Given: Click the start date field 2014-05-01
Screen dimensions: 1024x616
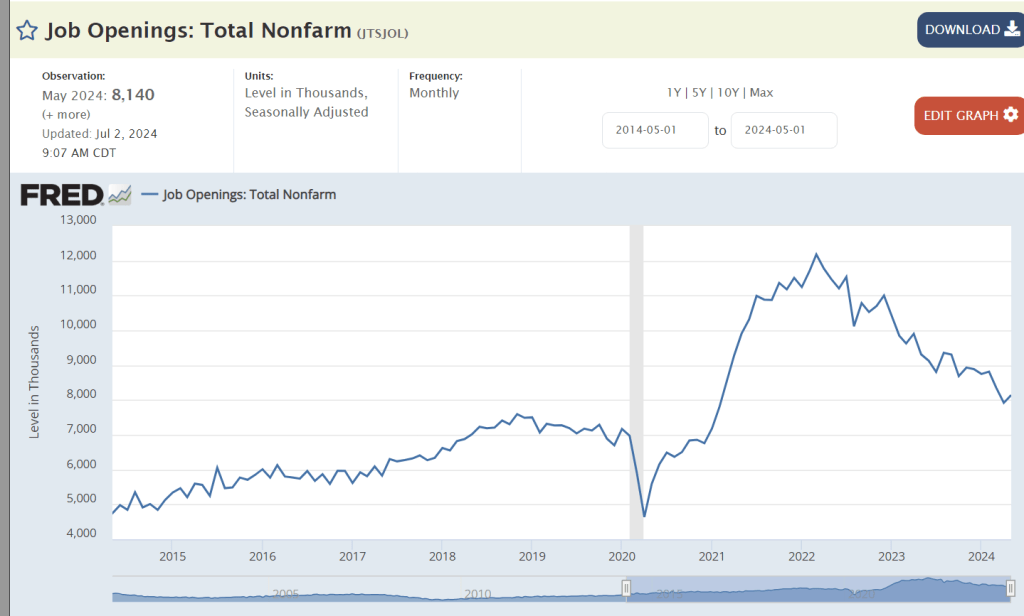Looking at the screenshot, I should tap(655, 130).
